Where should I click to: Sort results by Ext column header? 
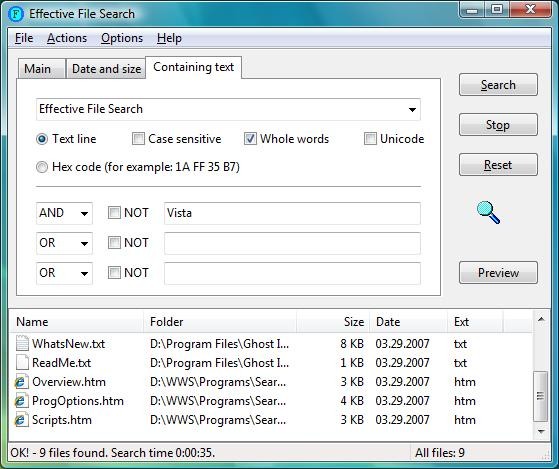click(476, 321)
